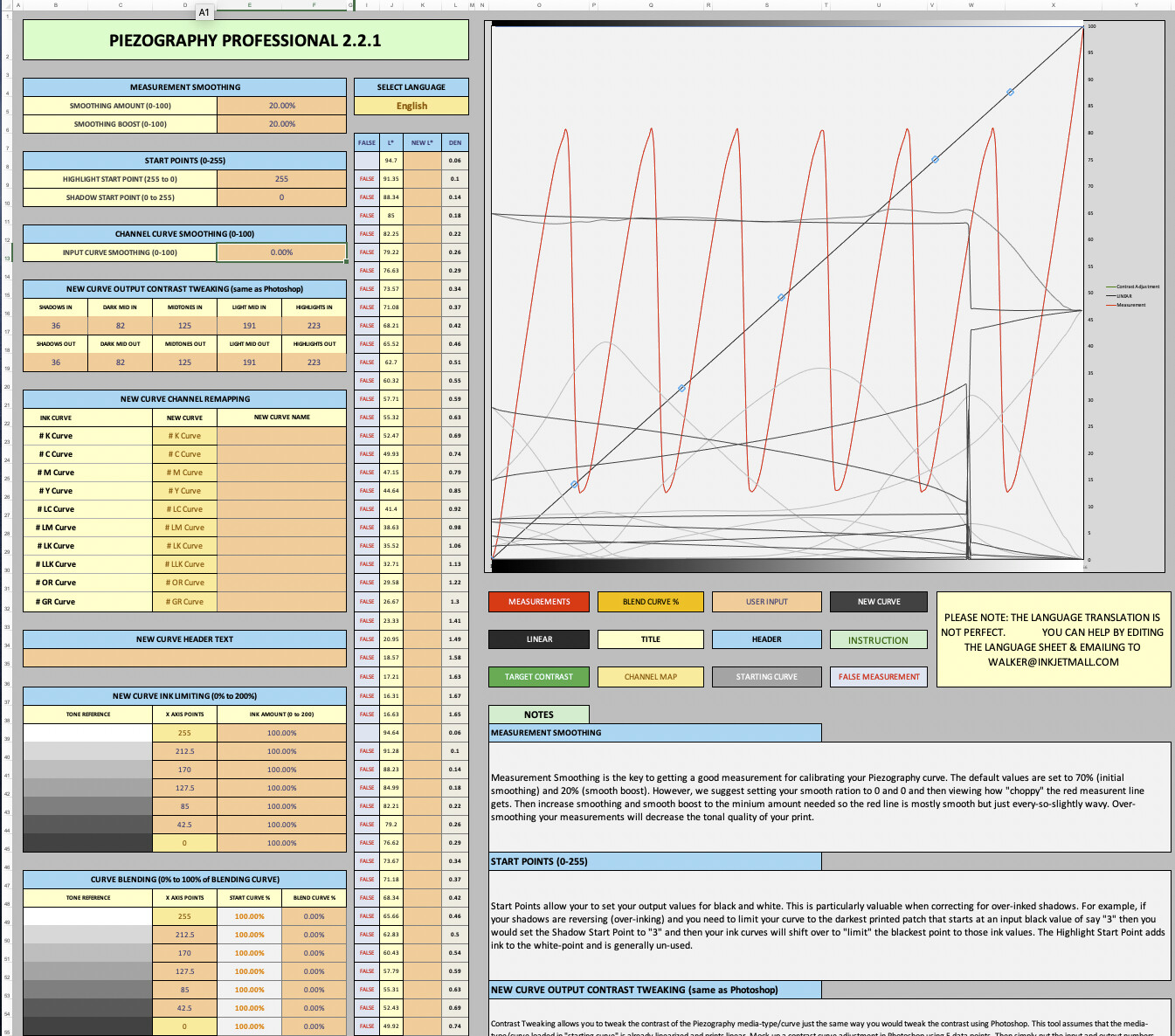
Task: Click the new curve cell for # LLK Curve
Action: coord(184,564)
